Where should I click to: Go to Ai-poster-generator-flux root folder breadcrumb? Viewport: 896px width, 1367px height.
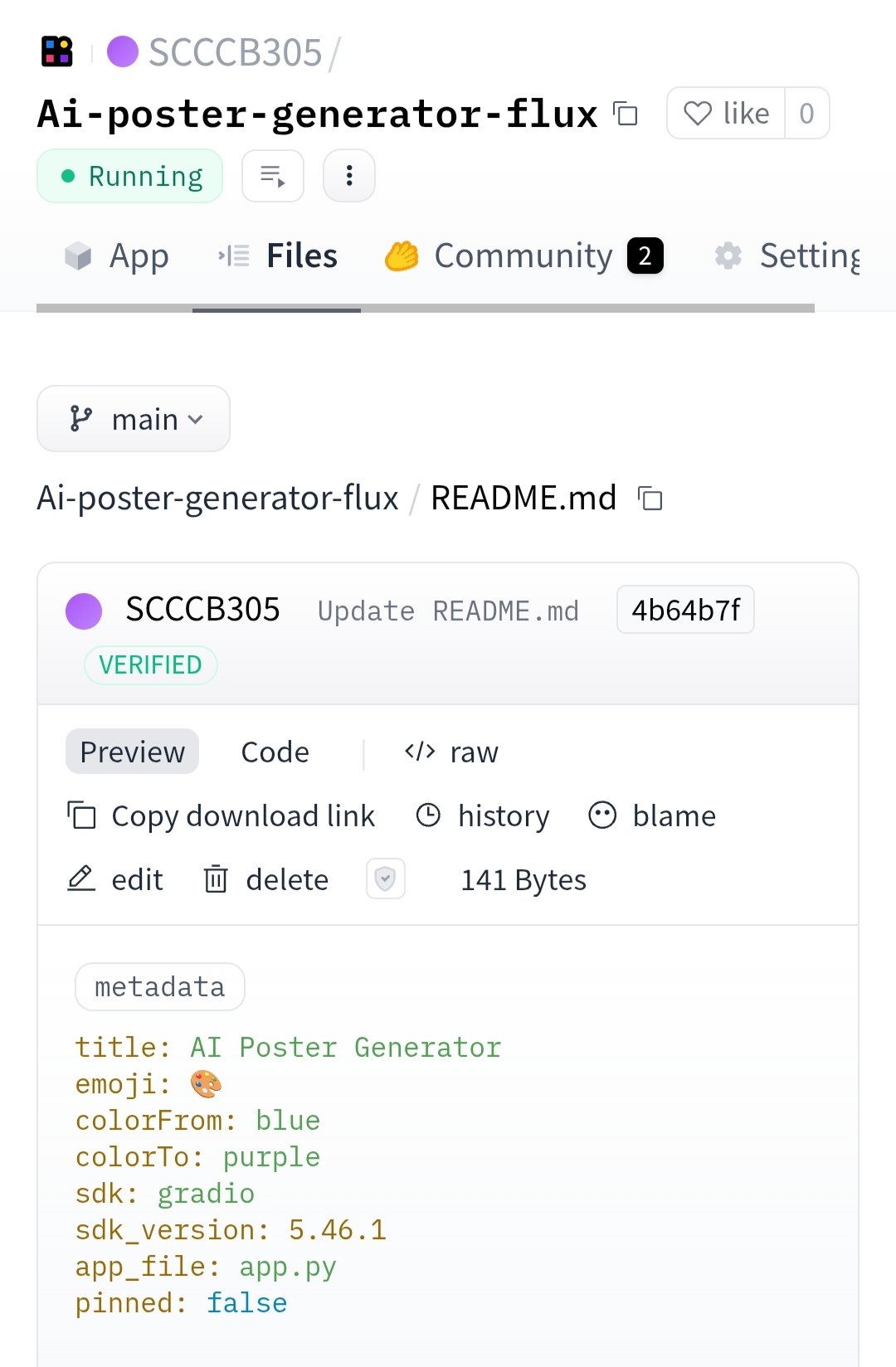tap(218, 498)
